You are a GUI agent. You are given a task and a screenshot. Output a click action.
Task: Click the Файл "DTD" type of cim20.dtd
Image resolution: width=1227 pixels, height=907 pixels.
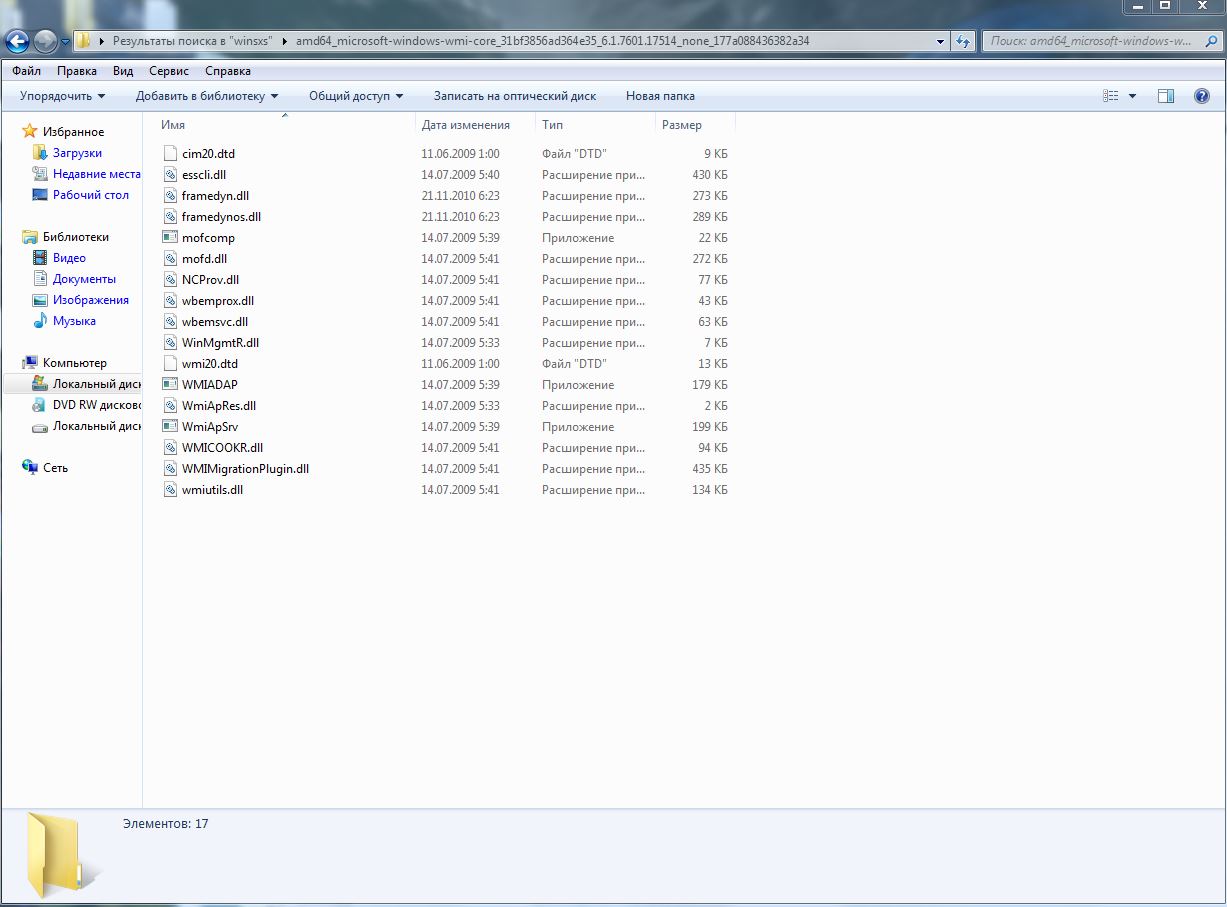[574, 153]
